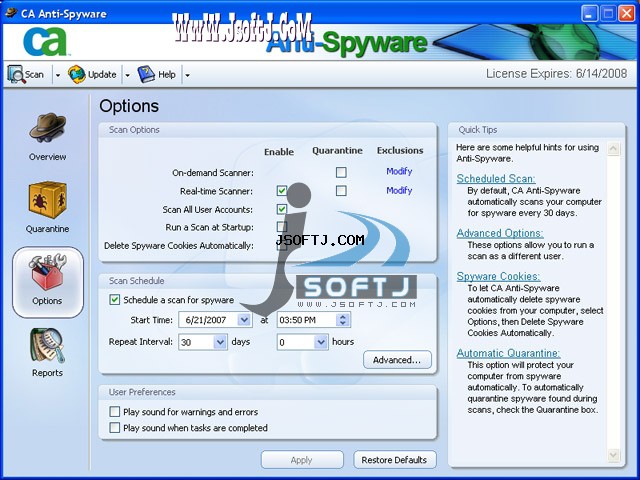Open the Start Time date dropdown
This screenshot has width=640, height=480.
pos(244,320)
